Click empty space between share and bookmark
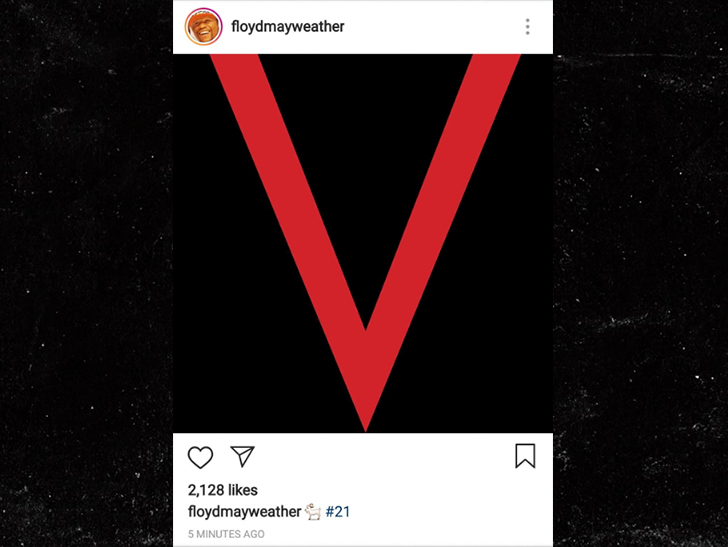Image resolution: width=728 pixels, height=547 pixels. (385, 456)
